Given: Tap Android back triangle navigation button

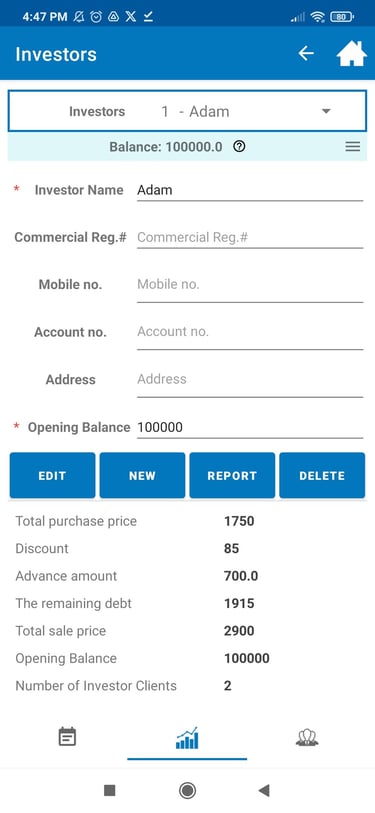Looking at the screenshot, I should (x=264, y=790).
